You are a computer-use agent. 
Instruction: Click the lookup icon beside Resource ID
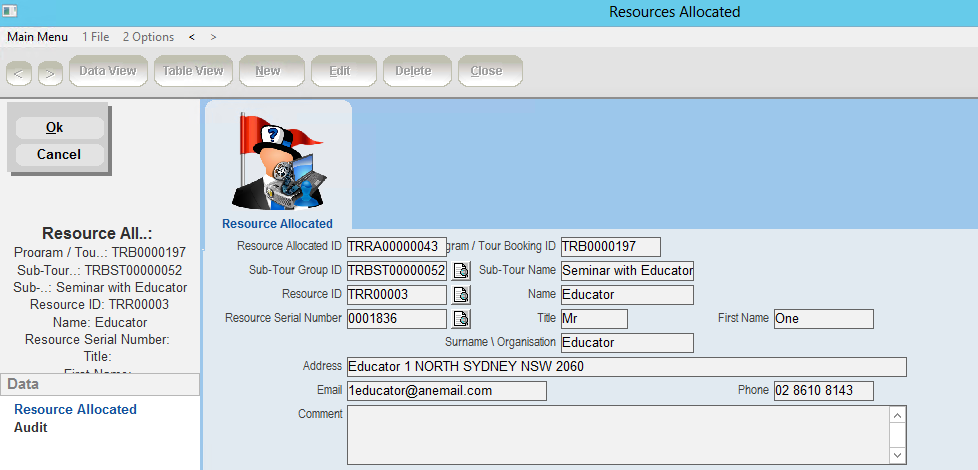coord(461,295)
